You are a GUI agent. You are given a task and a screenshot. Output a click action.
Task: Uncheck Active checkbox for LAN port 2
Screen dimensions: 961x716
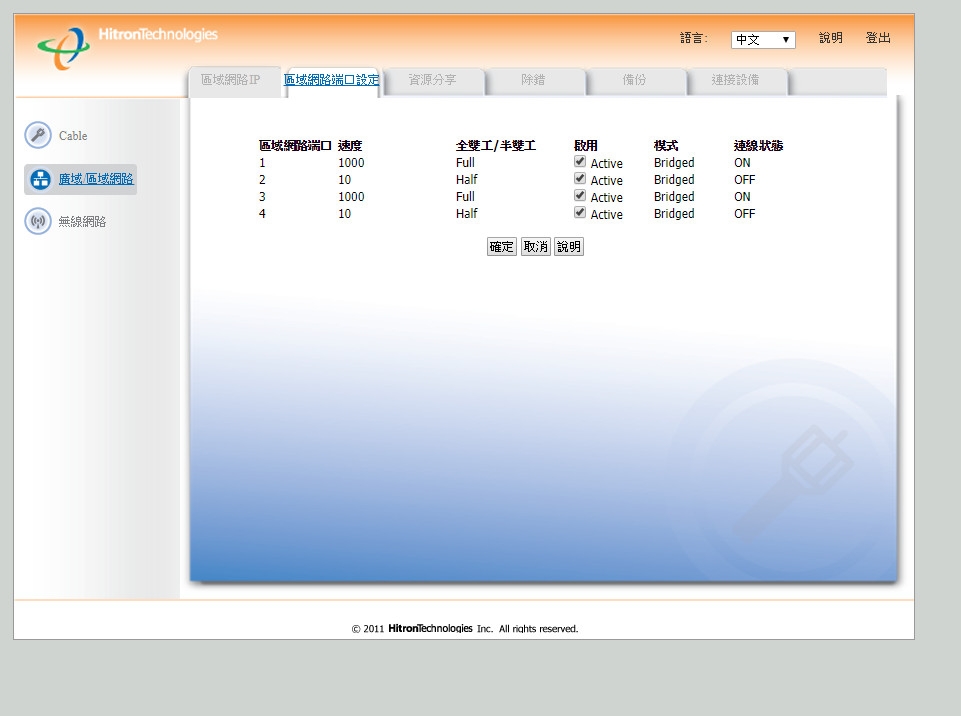click(x=580, y=178)
